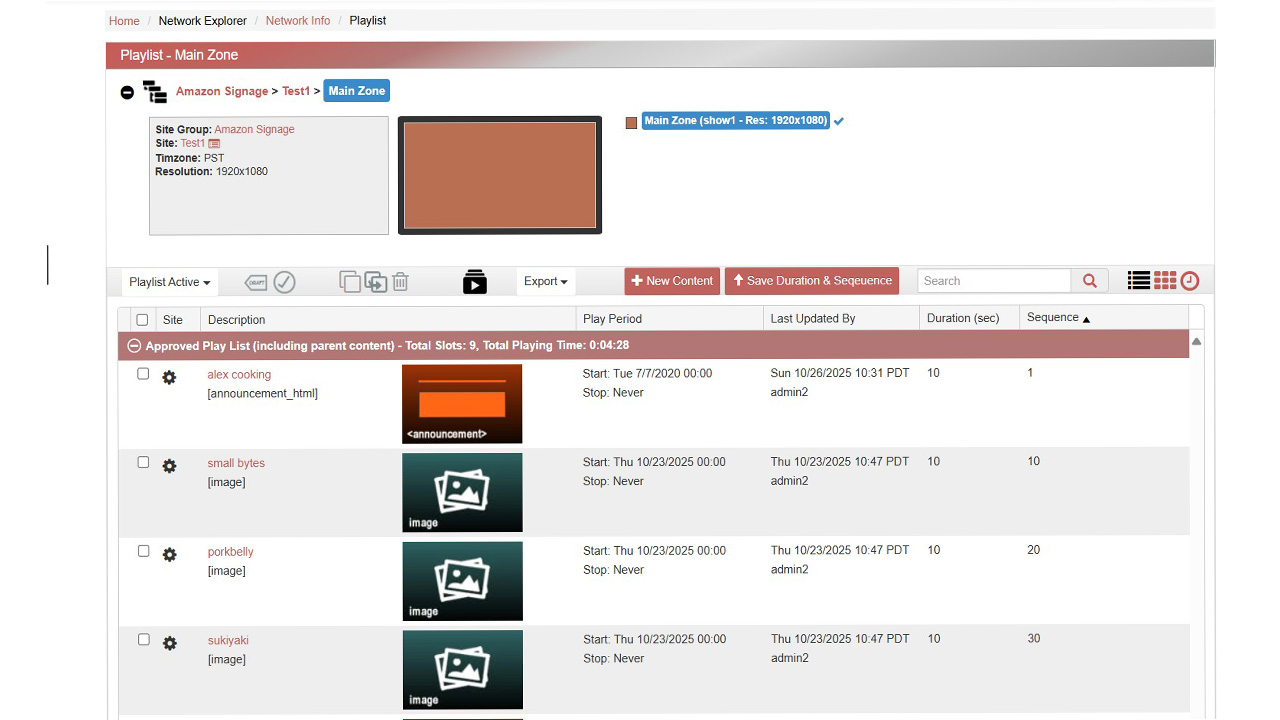Go to Network Explorer breadcrumb
Viewport: 1280px width, 720px height.
click(202, 20)
